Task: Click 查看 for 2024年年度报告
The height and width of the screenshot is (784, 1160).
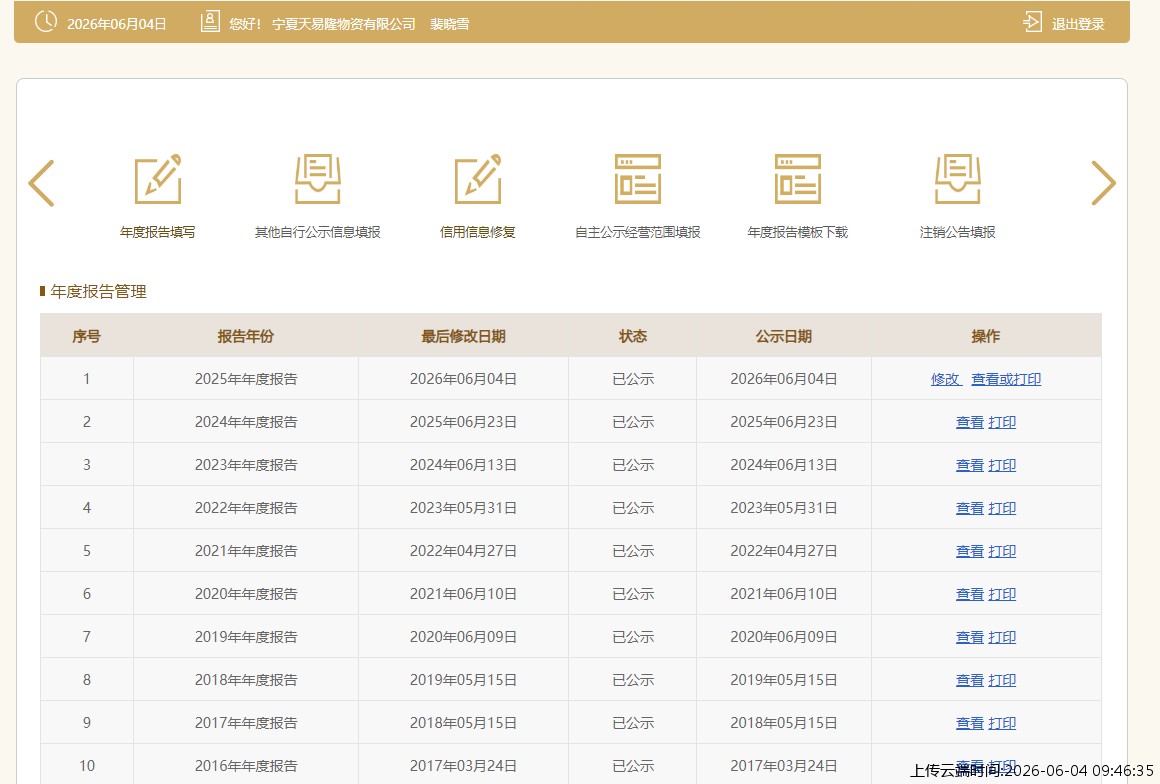Action: point(970,422)
